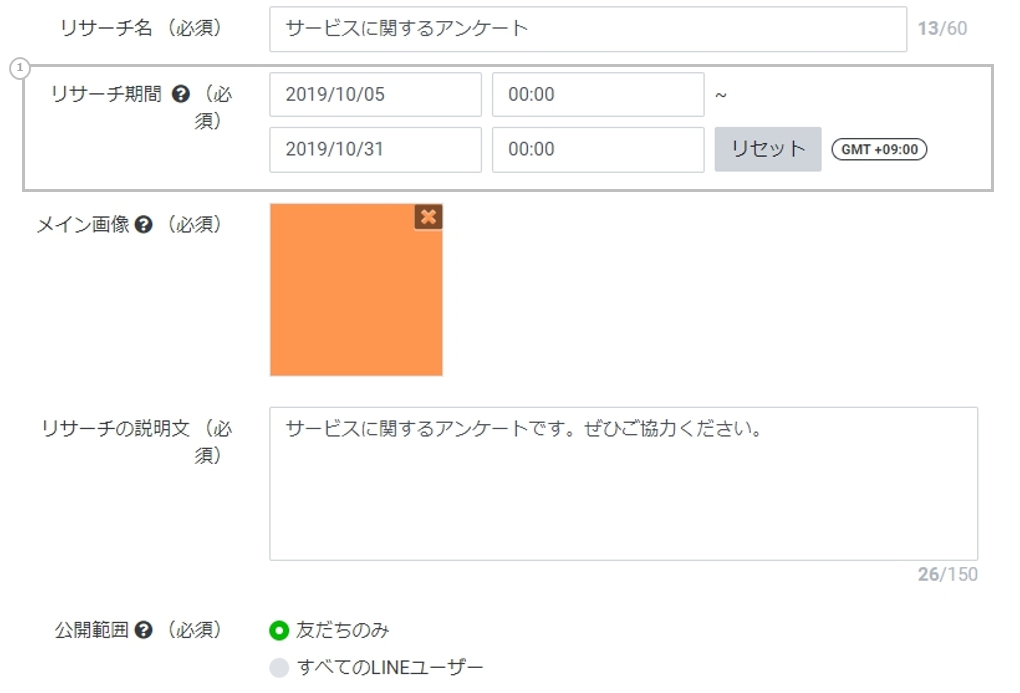1020x693 pixels.
Task: Open the help tooltip next to メイン画像
Action: click(x=143, y=225)
